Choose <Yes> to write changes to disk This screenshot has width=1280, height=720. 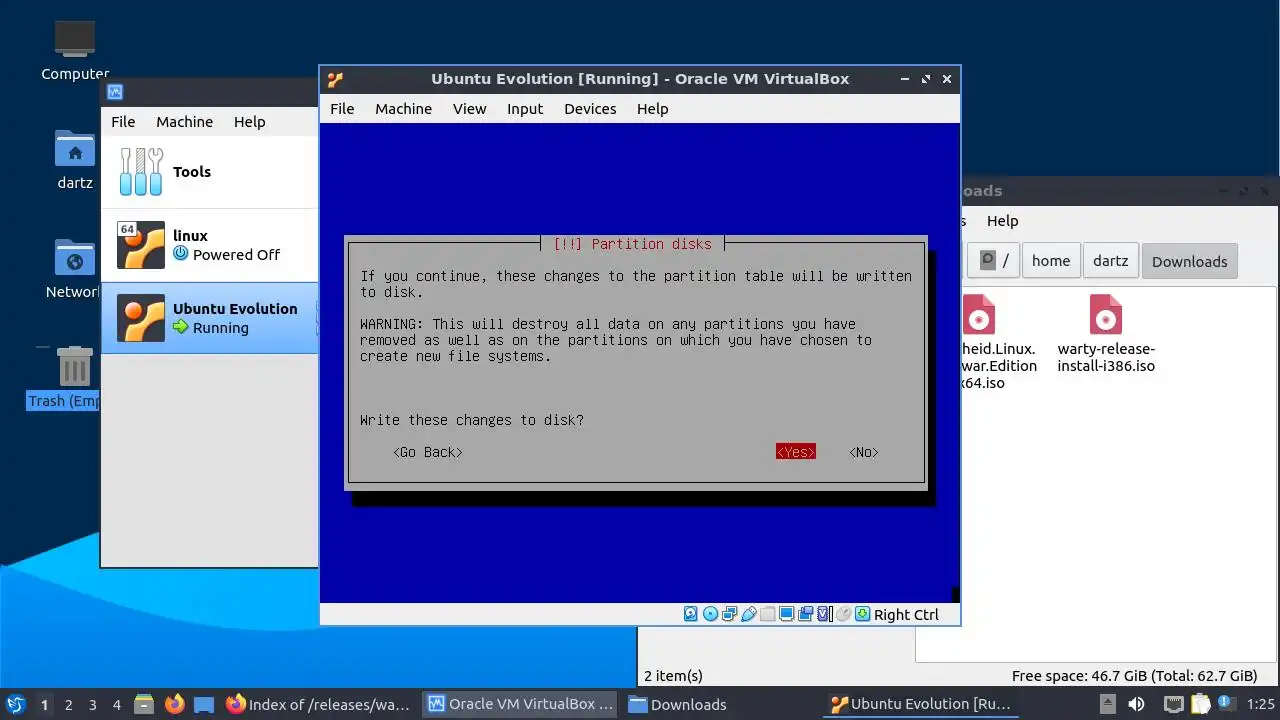796,452
